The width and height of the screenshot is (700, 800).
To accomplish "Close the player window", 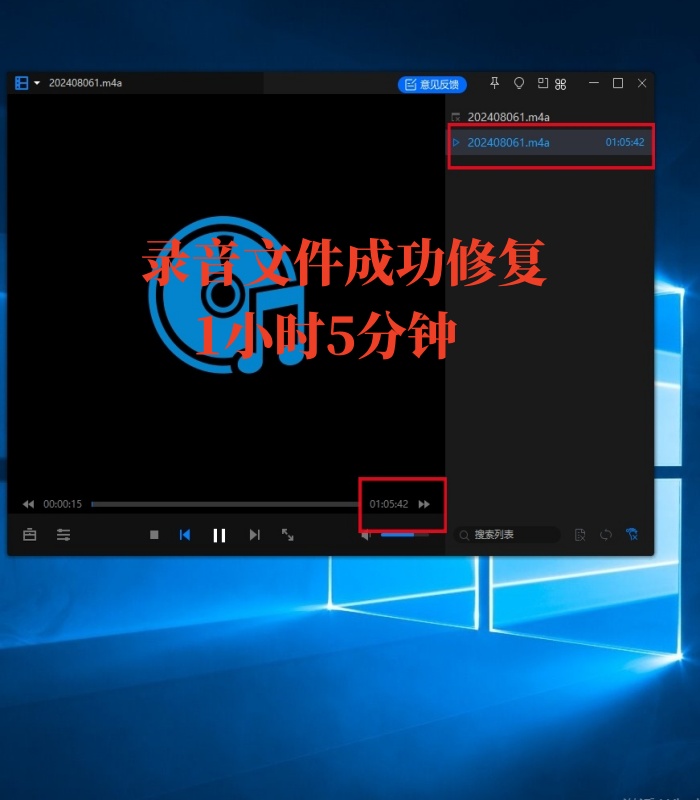I will pos(642,83).
